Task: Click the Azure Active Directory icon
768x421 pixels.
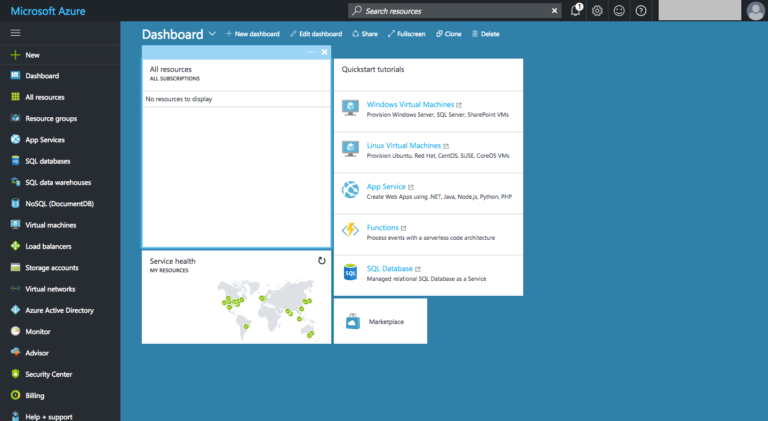Action: [x=16, y=310]
